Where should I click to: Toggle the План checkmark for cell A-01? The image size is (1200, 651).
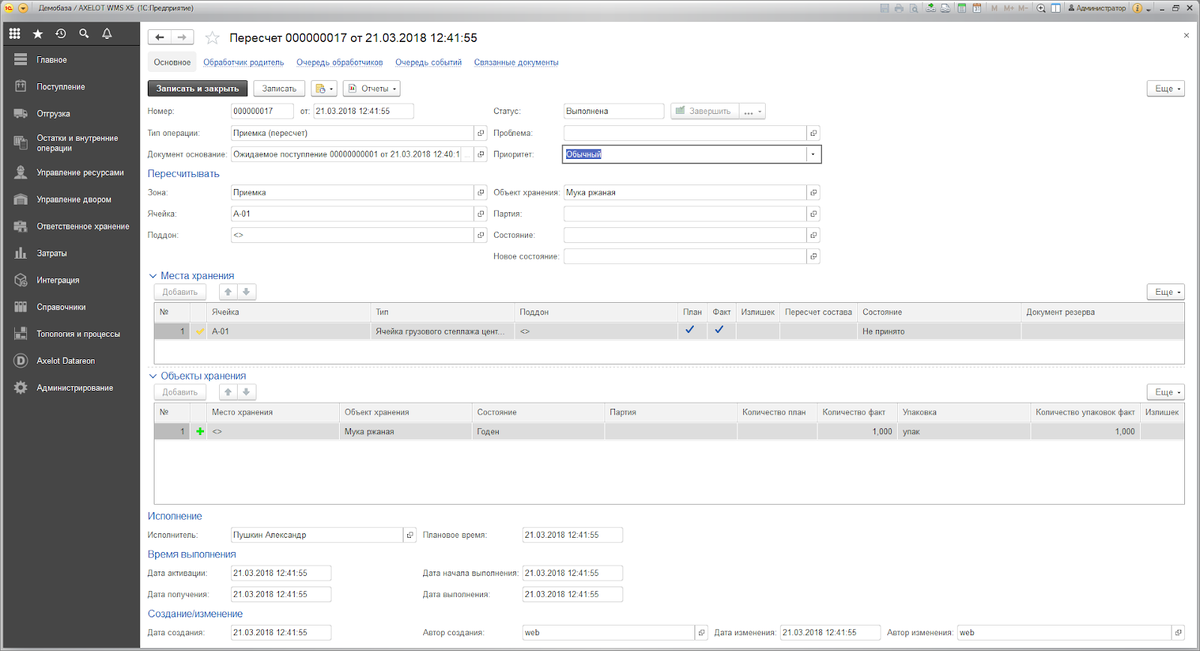click(688, 330)
